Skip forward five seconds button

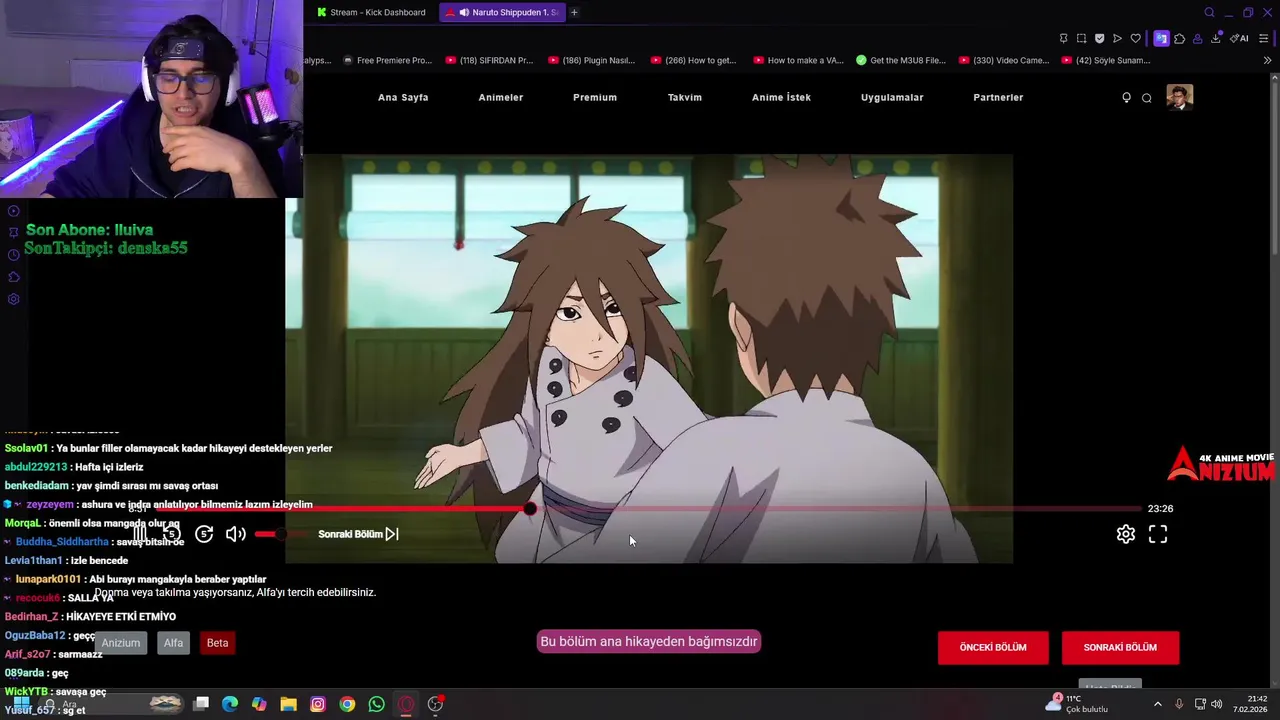[x=204, y=534]
